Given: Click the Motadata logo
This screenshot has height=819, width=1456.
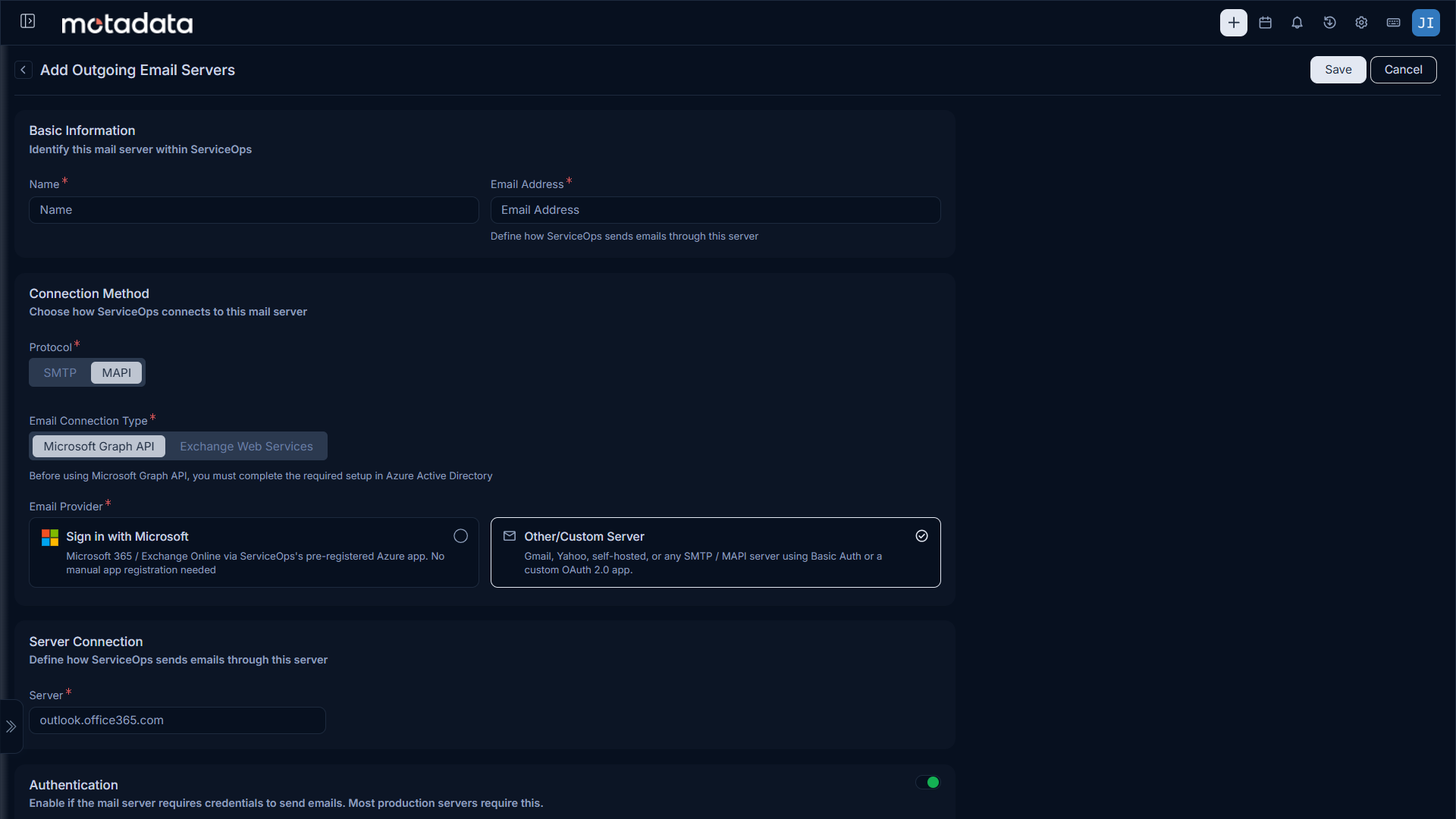Looking at the screenshot, I should point(127,24).
